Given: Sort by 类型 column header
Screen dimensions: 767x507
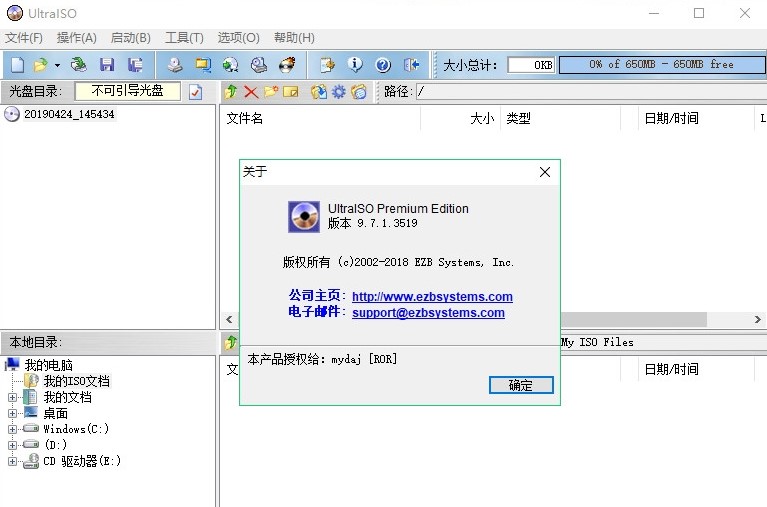Looking at the screenshot, I should point(561,118).
